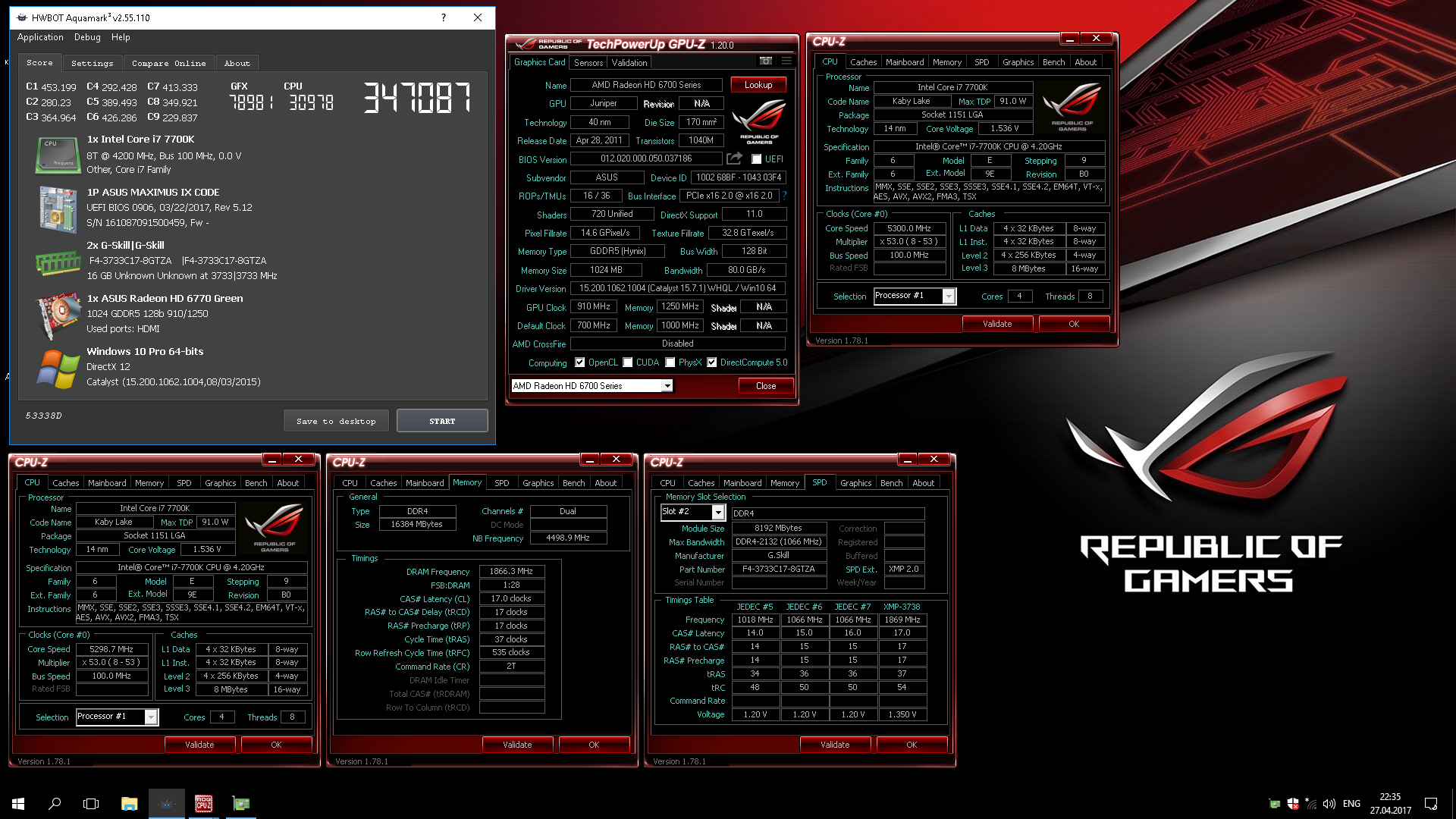Click the Driver Version field in GPU-Z

678,288
